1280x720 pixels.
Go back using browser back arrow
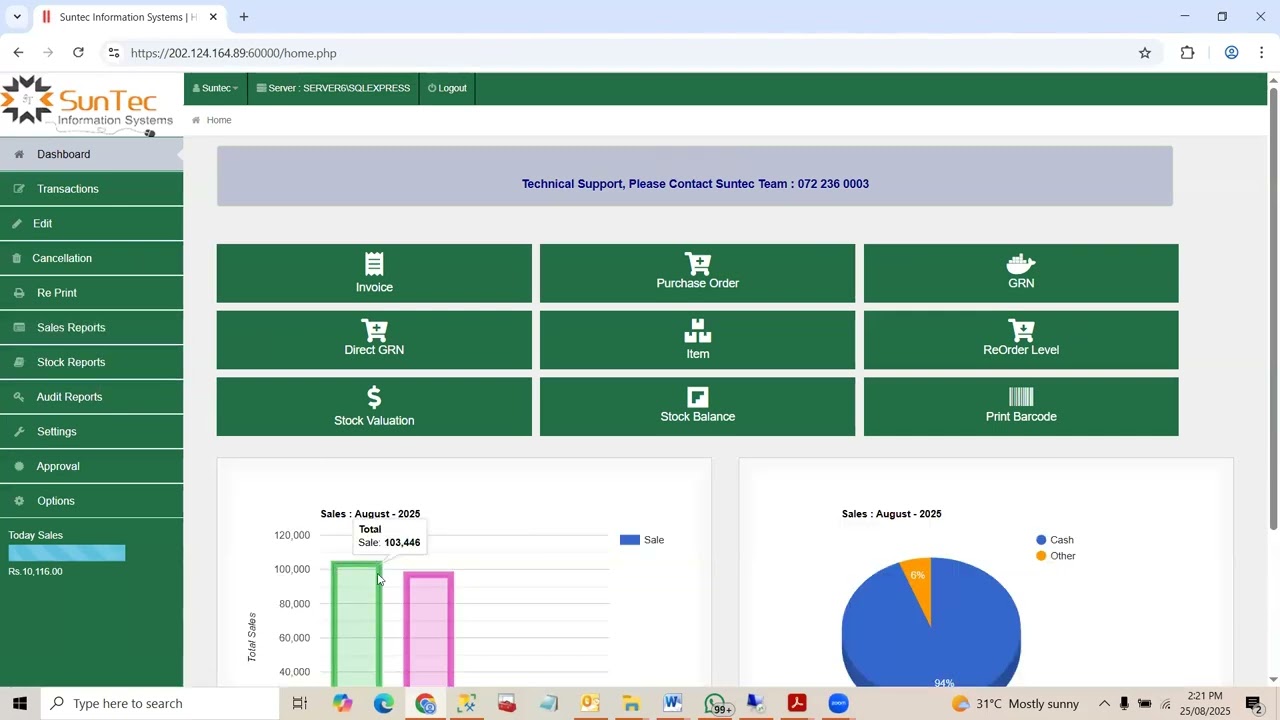[x=18, y=52]
